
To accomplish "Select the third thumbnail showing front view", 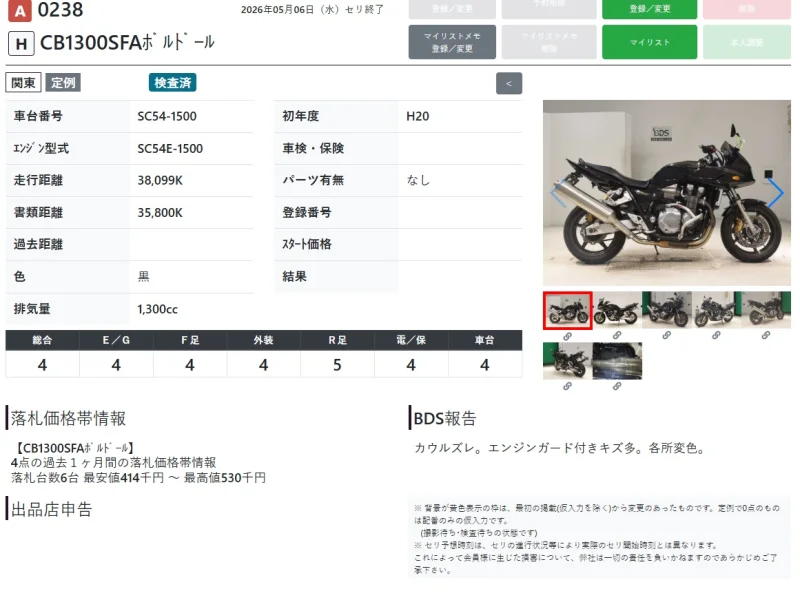I will point(666,310).
